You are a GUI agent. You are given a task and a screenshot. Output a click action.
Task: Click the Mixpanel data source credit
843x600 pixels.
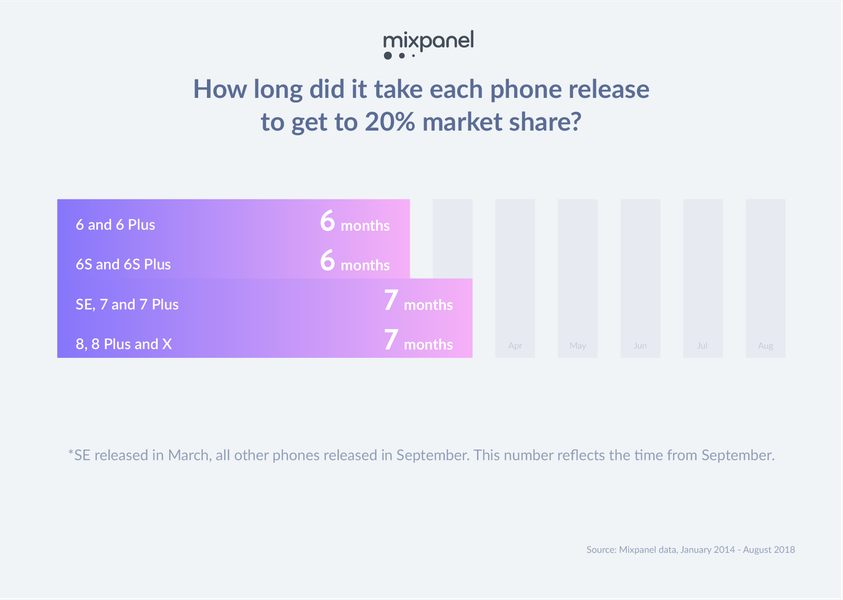pyautogui.click(x=690, y=550)
